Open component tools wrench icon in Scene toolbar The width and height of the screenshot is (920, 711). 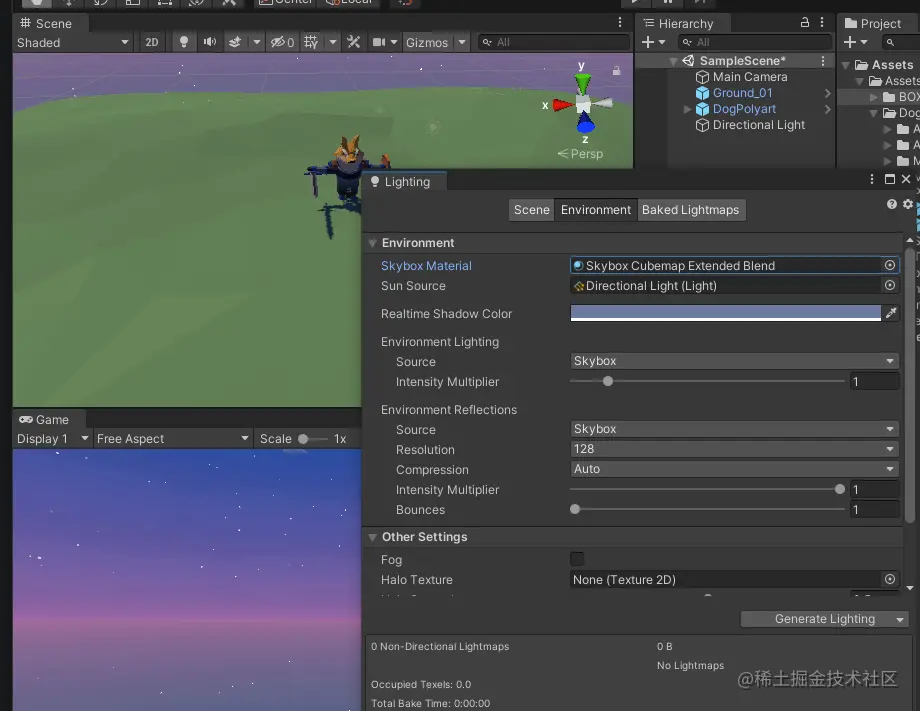(x=353, y=42)
